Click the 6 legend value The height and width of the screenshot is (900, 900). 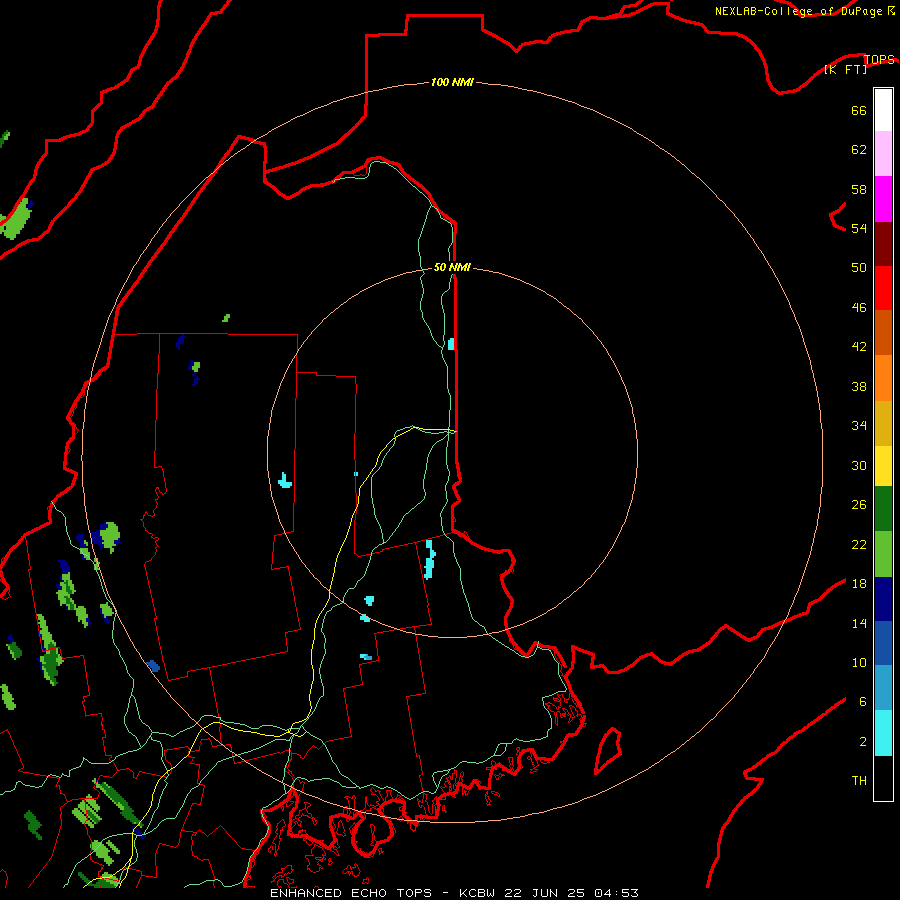tap(863, 702)
